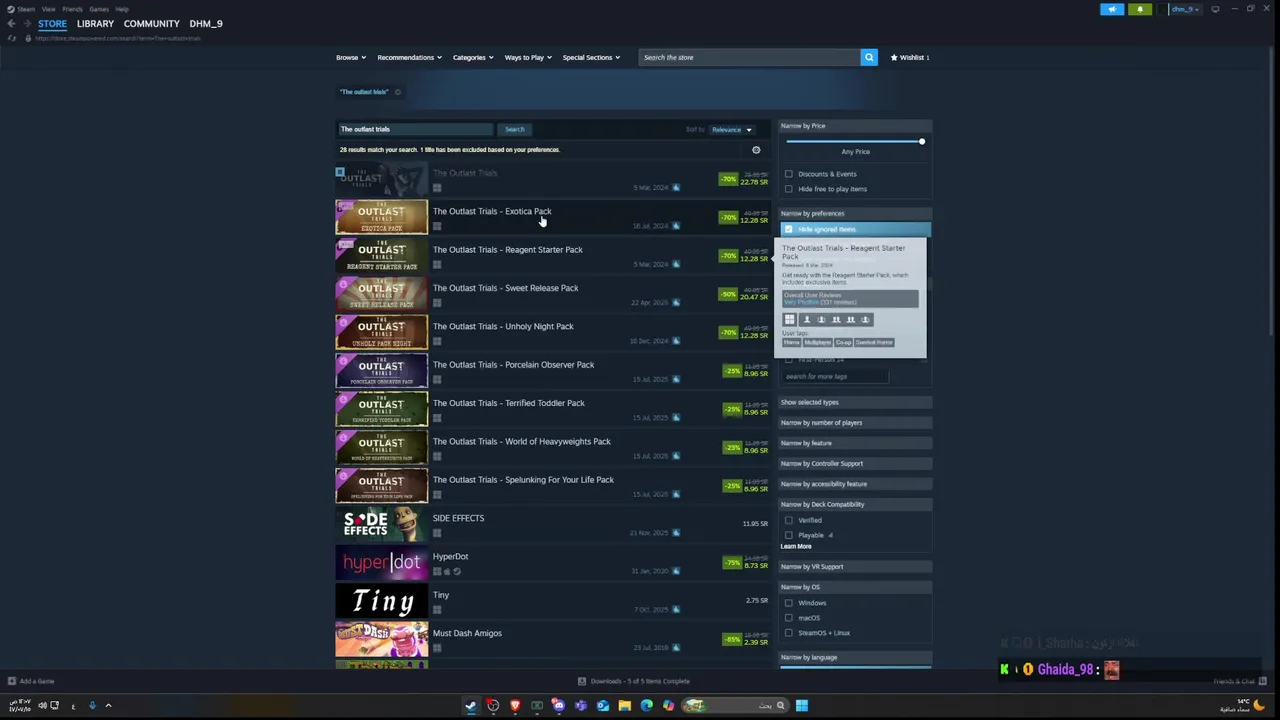The width and height of the screenshot is (1280, 720).
Task: Click the Windows Start button
Action: (802, 705)
